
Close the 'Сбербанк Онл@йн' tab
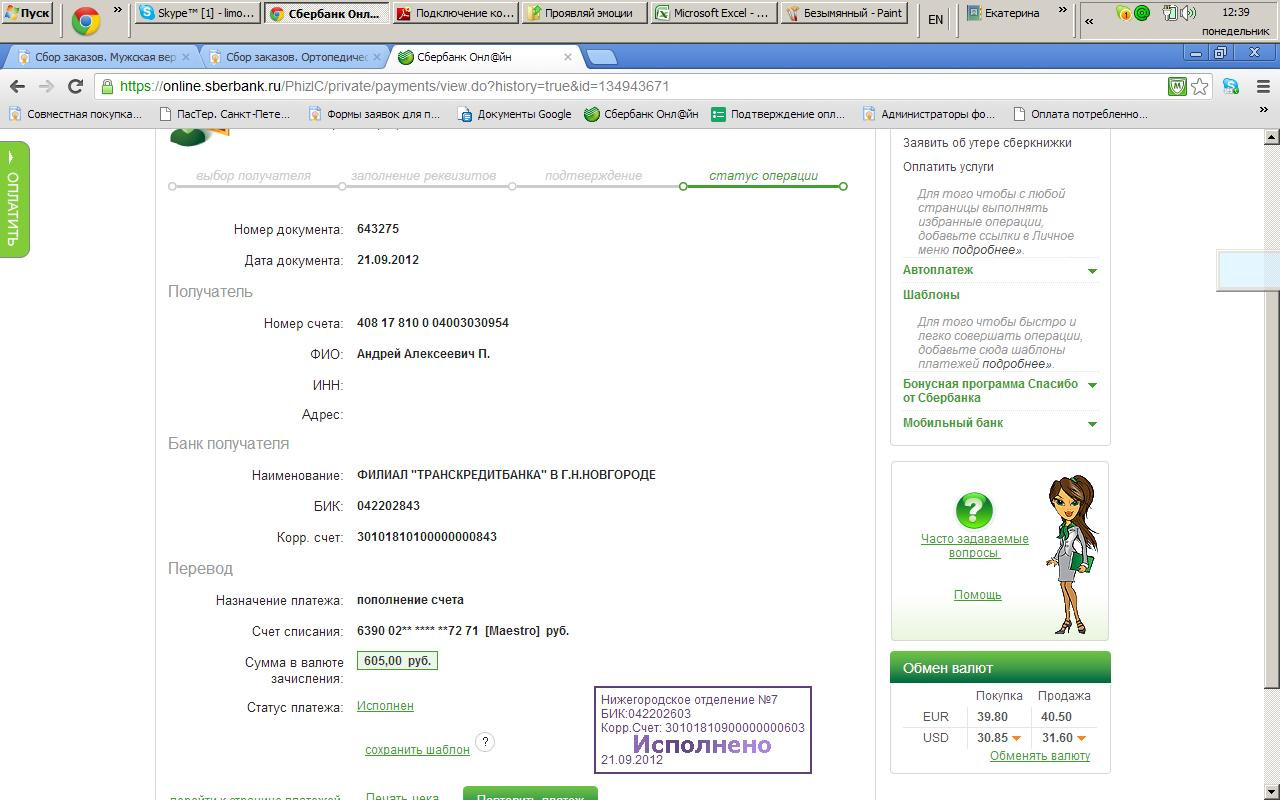566,57
